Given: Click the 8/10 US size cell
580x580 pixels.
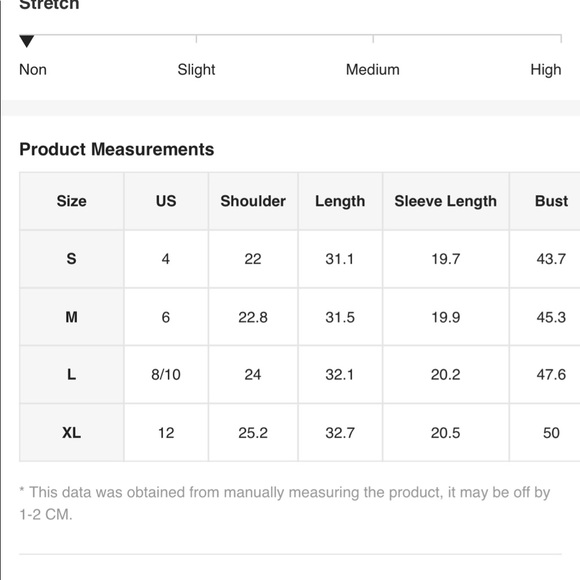Looking at the screenshot, I should (166, 374).
